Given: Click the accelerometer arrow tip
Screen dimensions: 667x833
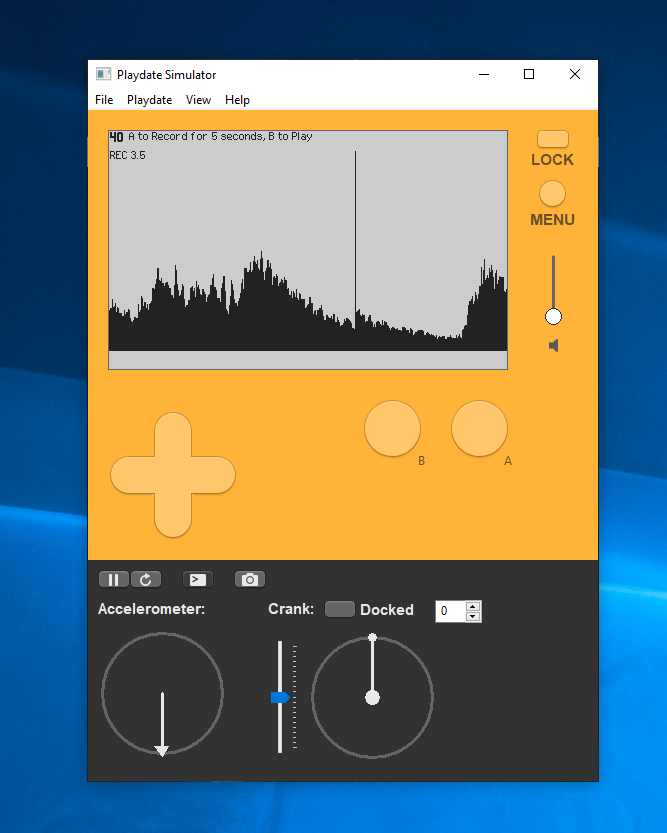Looking at the screenshot, I should 161,751.
